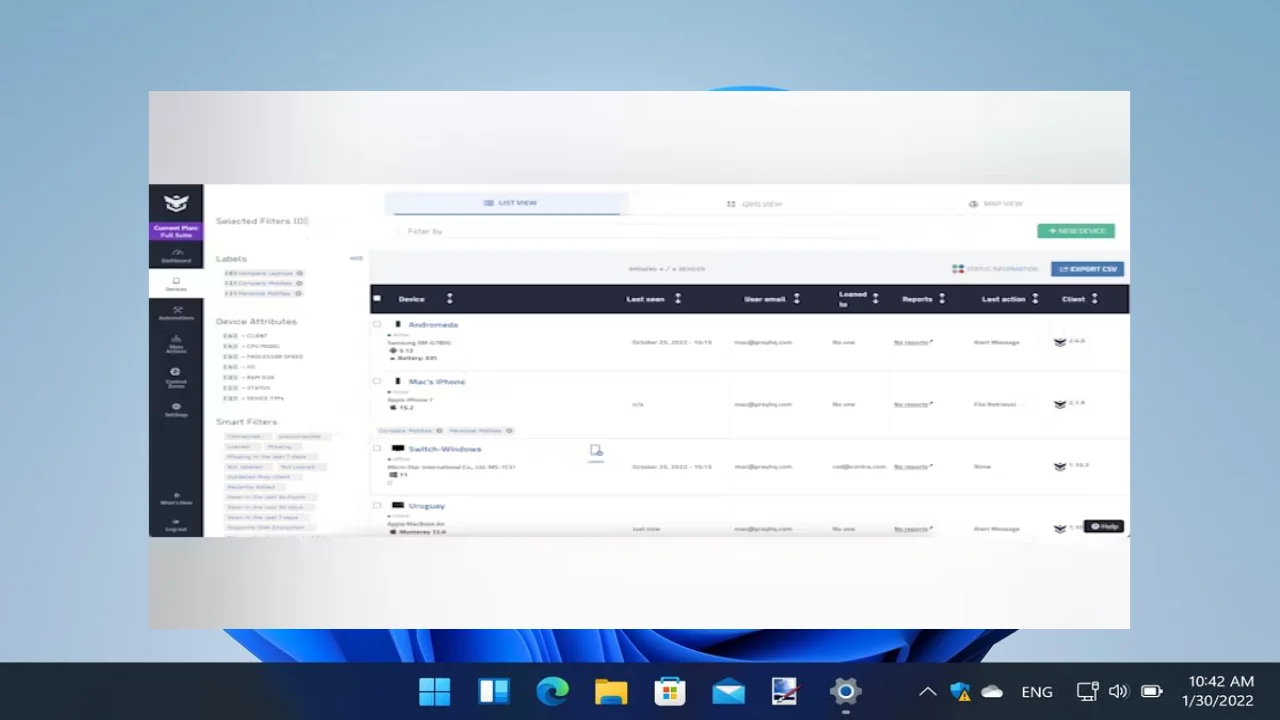This screenshot has height=720, width=1280.
Task: Open Windows Settings from the taskbar
Action: [845, 691]
